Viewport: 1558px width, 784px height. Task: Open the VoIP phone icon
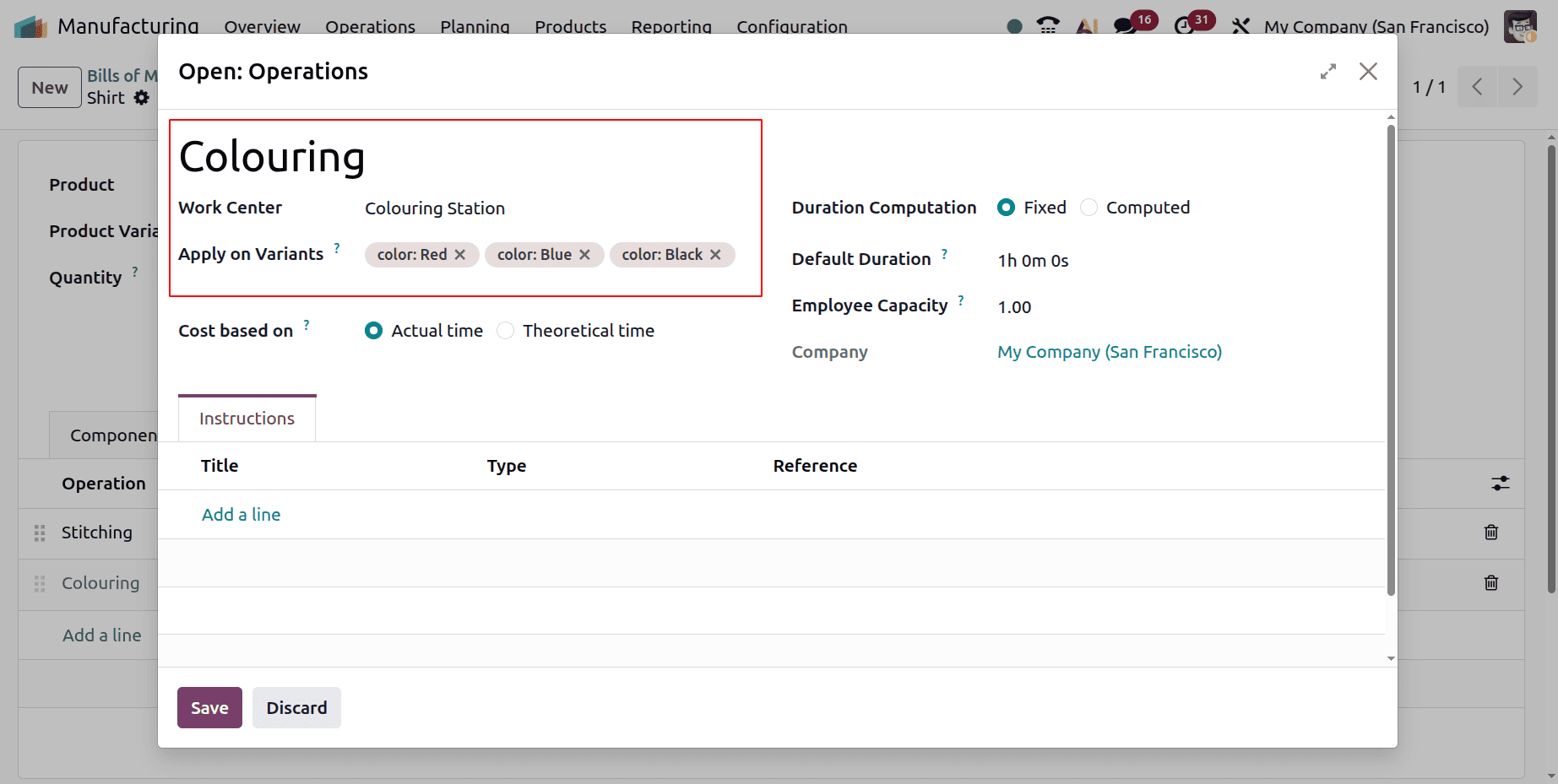pos(1048,26)
